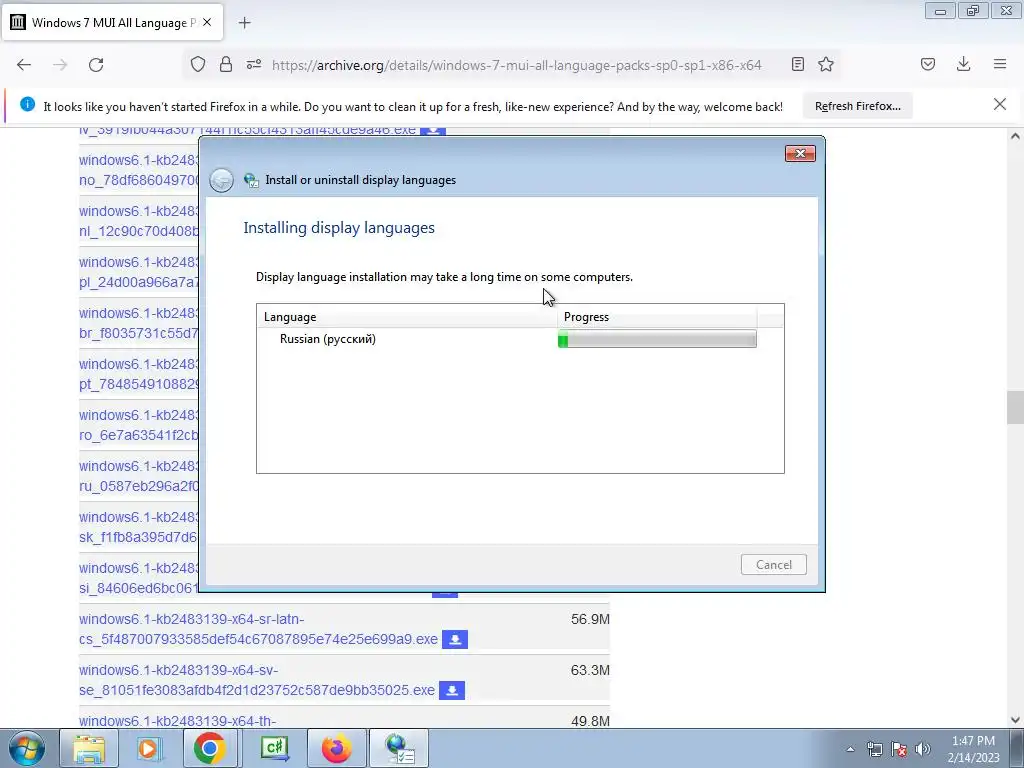1024x768 pixels.
Task: Click the page scrollbar thumb
Action: [x=1015, y=408]
